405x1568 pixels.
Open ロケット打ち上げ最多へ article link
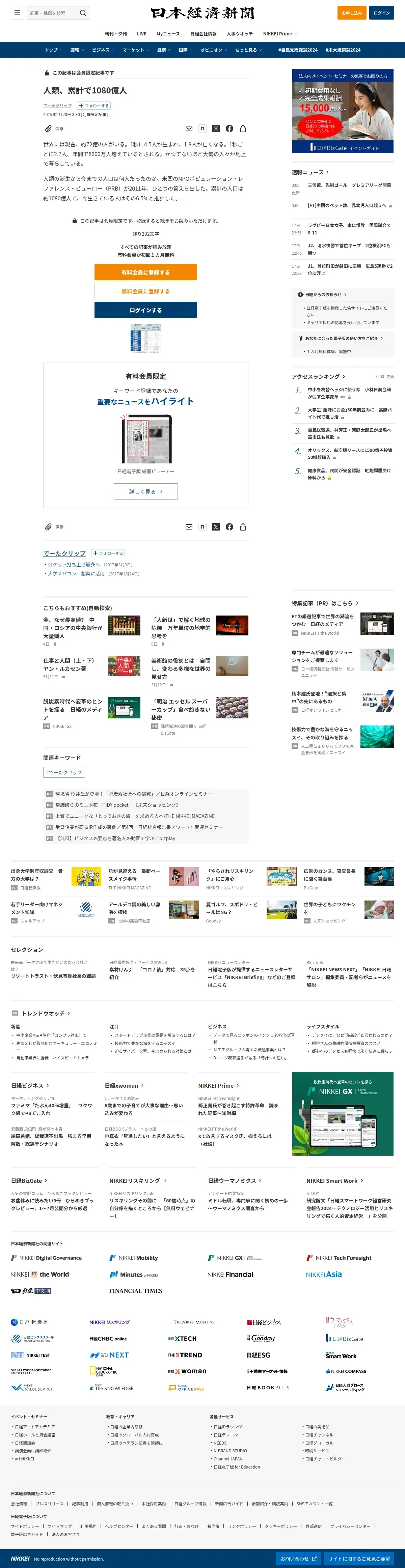74,564
